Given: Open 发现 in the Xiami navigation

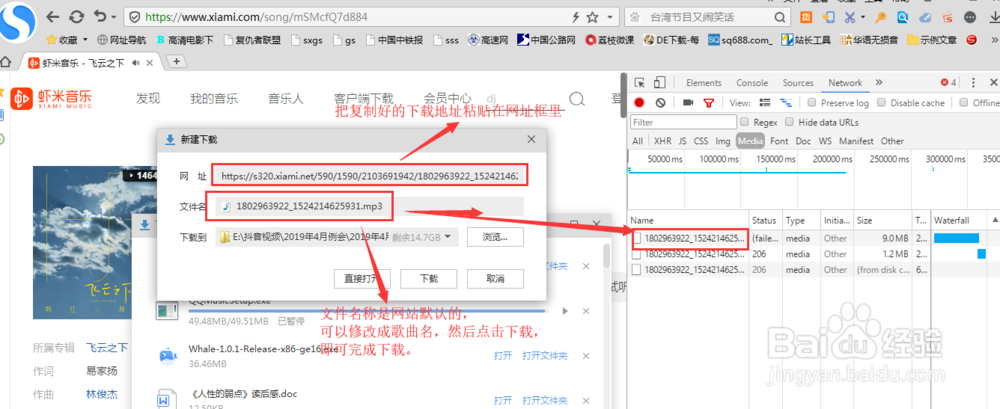Looking at the screenshot, I should pyautogui.click(x=148, y=98).
